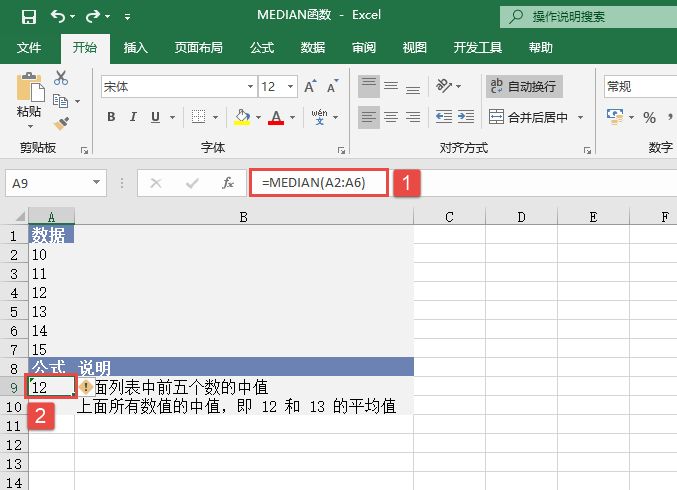The width and height of the screenshot is (677, 490).
Task: Expand the Name Box dropdown arrow
Action: pyautogui.click(x=97, y=183)
